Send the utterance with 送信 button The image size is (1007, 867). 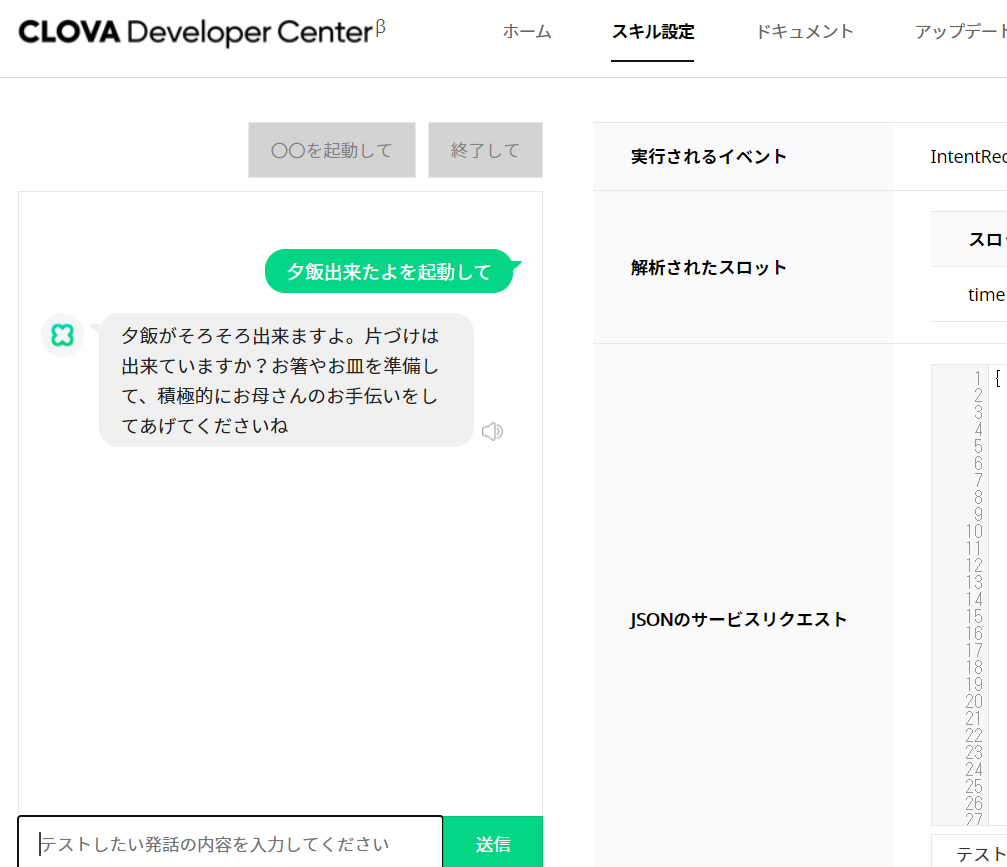coord(493,843)
